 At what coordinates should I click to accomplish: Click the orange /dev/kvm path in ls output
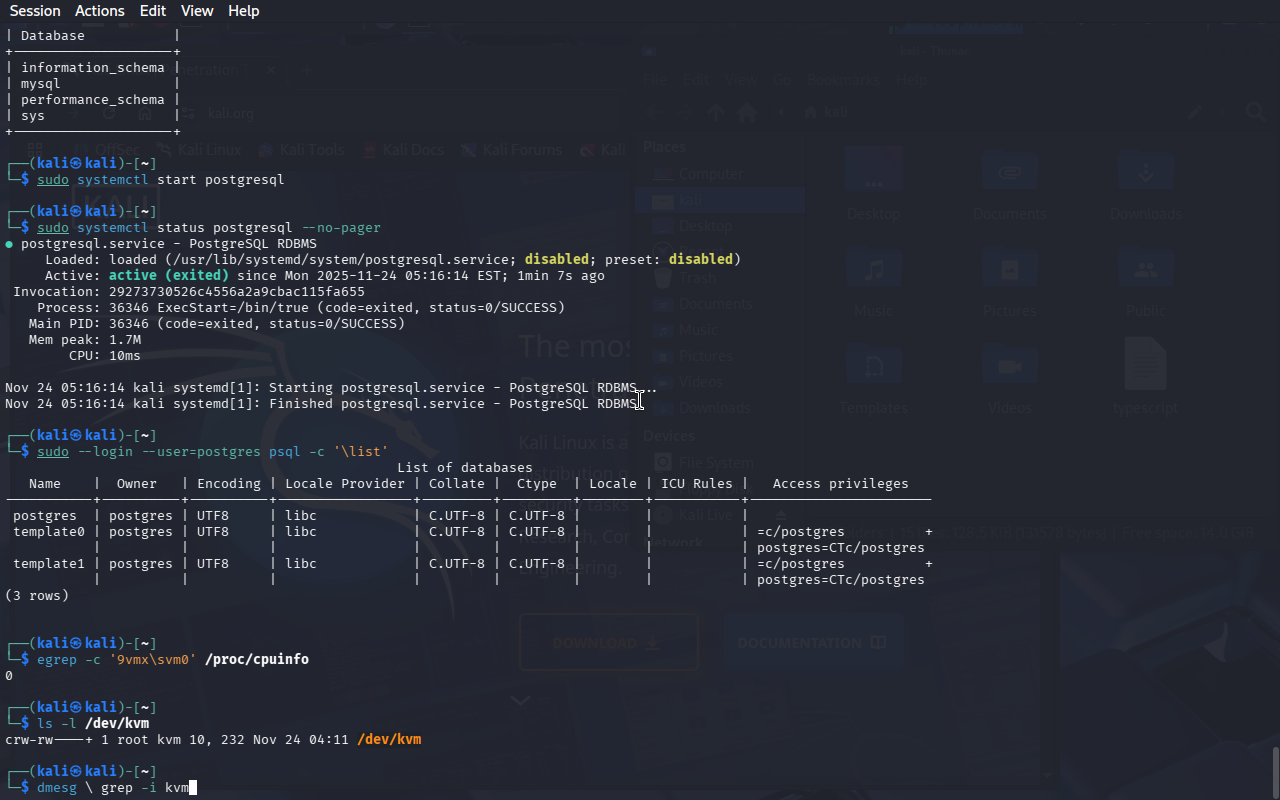point(389,740)
